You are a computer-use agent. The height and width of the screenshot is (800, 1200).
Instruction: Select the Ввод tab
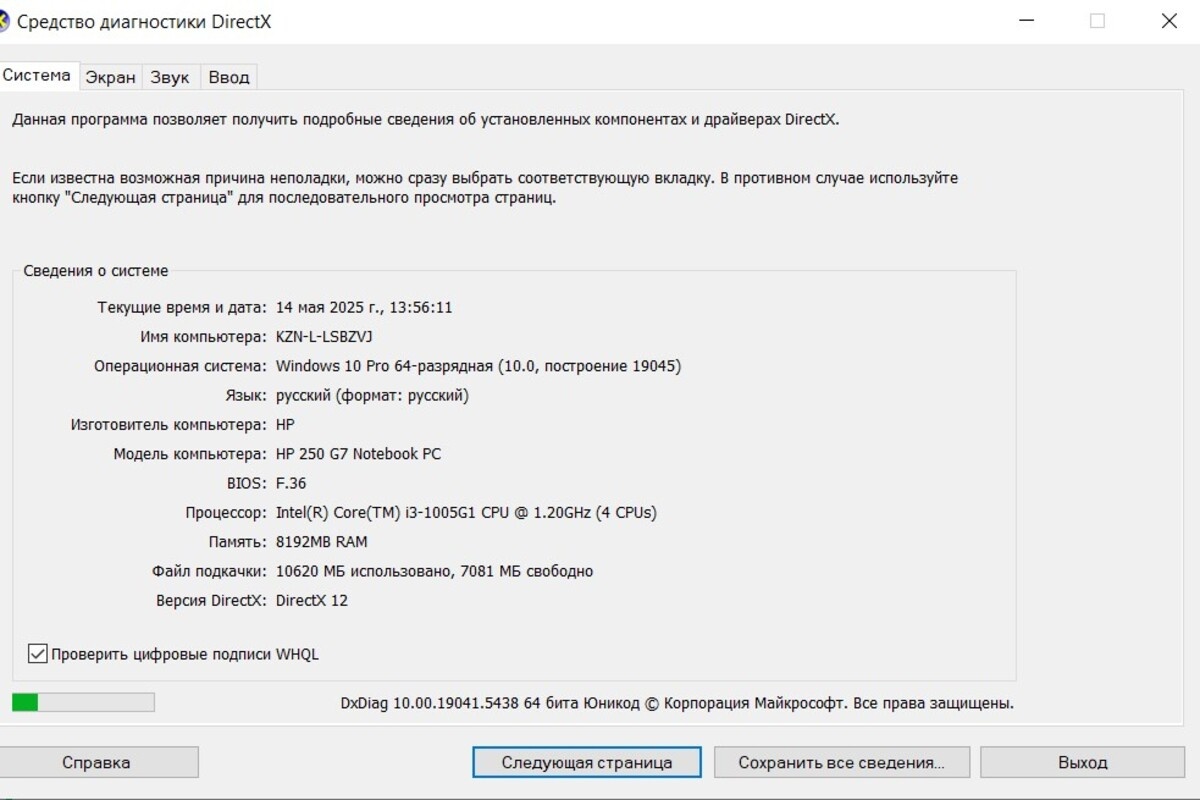click(229, 77)
